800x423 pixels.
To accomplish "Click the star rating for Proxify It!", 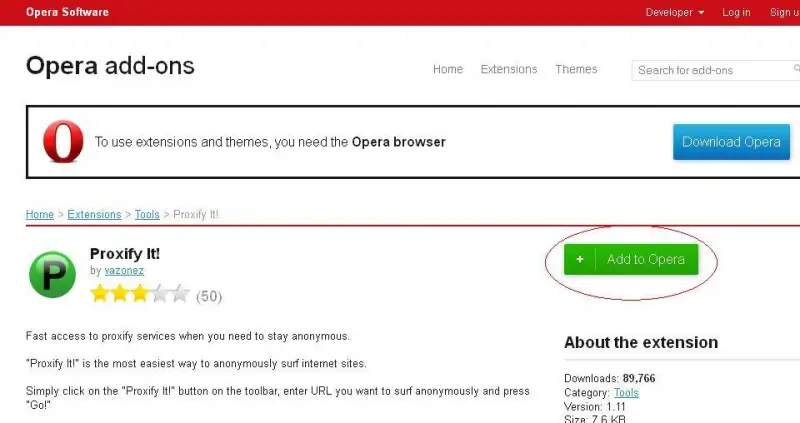I will [x=140, y=294].
